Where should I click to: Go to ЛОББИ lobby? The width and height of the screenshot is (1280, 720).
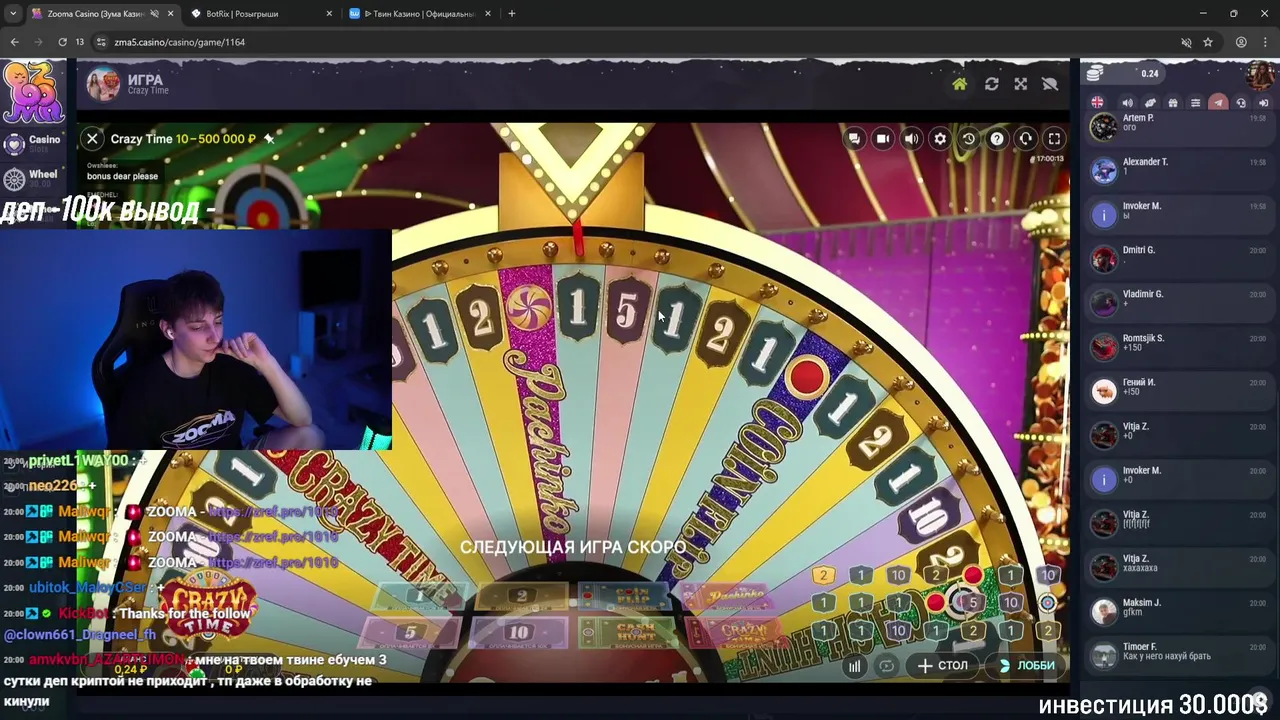(1027, 666)
